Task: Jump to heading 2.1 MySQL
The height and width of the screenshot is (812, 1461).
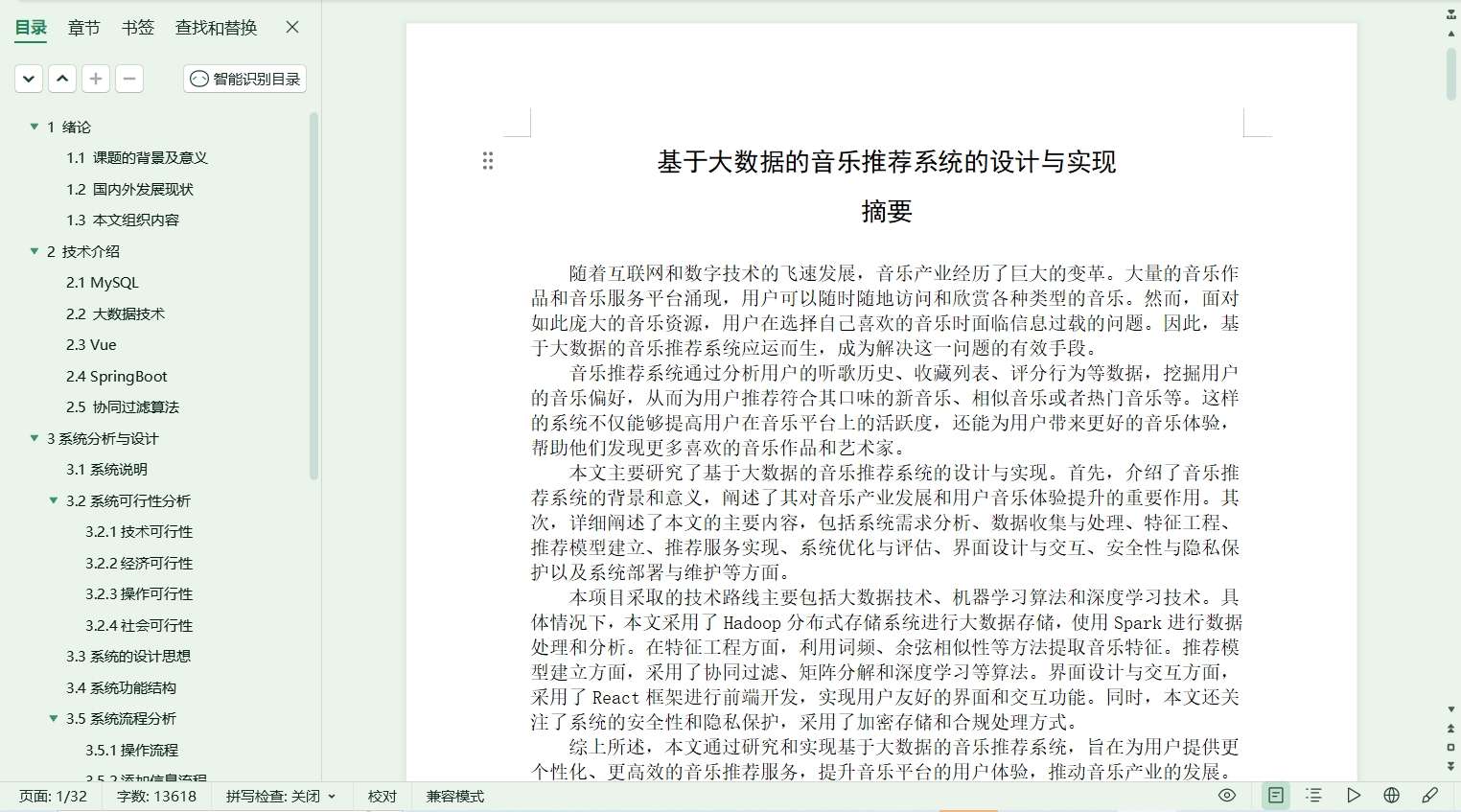Action: pos(103,283)
